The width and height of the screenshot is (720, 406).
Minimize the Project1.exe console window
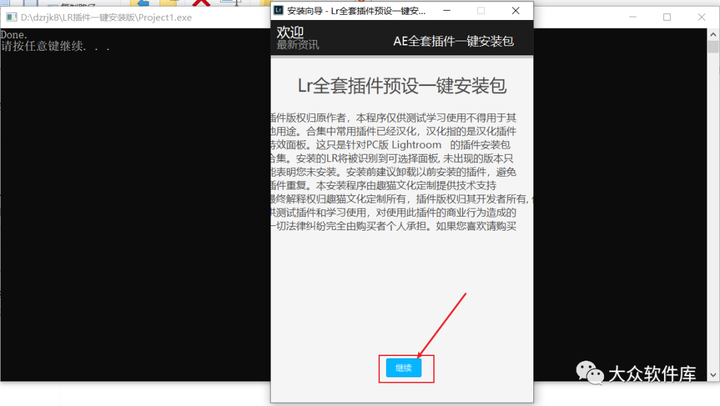pyautogui.click(x=633, y=17)
